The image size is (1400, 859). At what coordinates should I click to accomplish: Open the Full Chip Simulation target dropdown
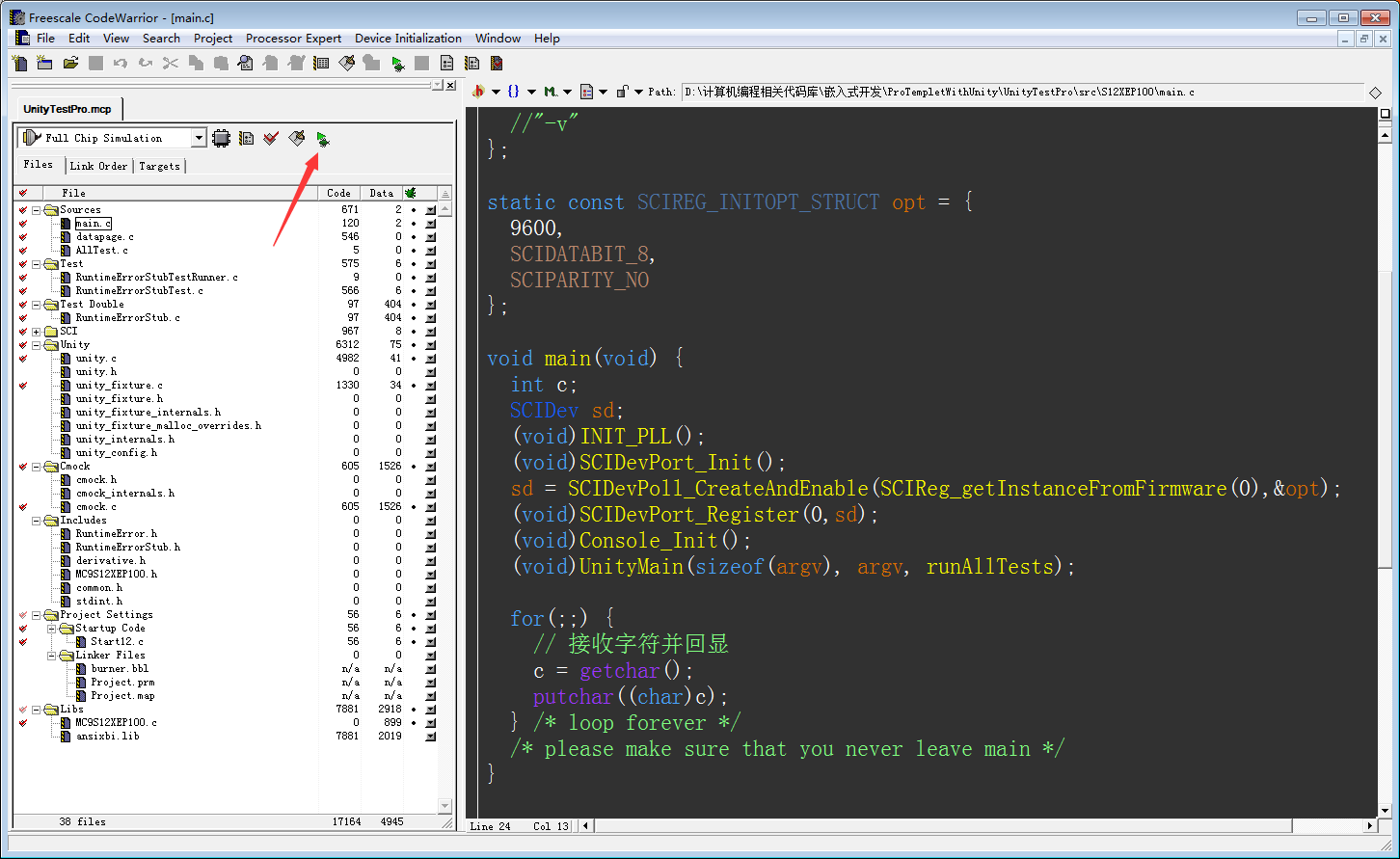coord(199,138)
